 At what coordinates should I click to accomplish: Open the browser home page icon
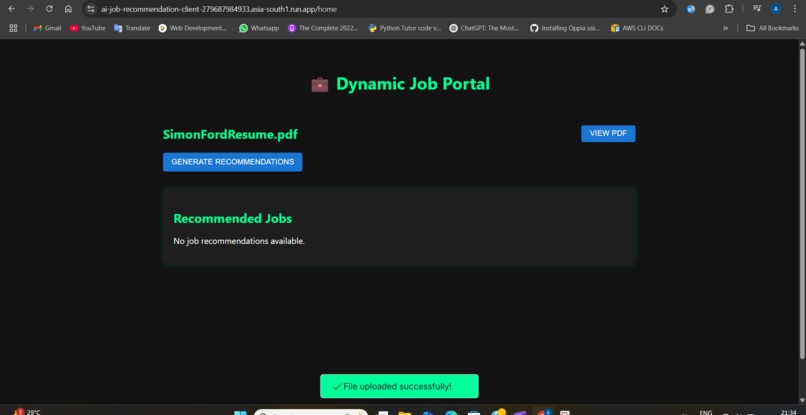click(x=68, y=9)
